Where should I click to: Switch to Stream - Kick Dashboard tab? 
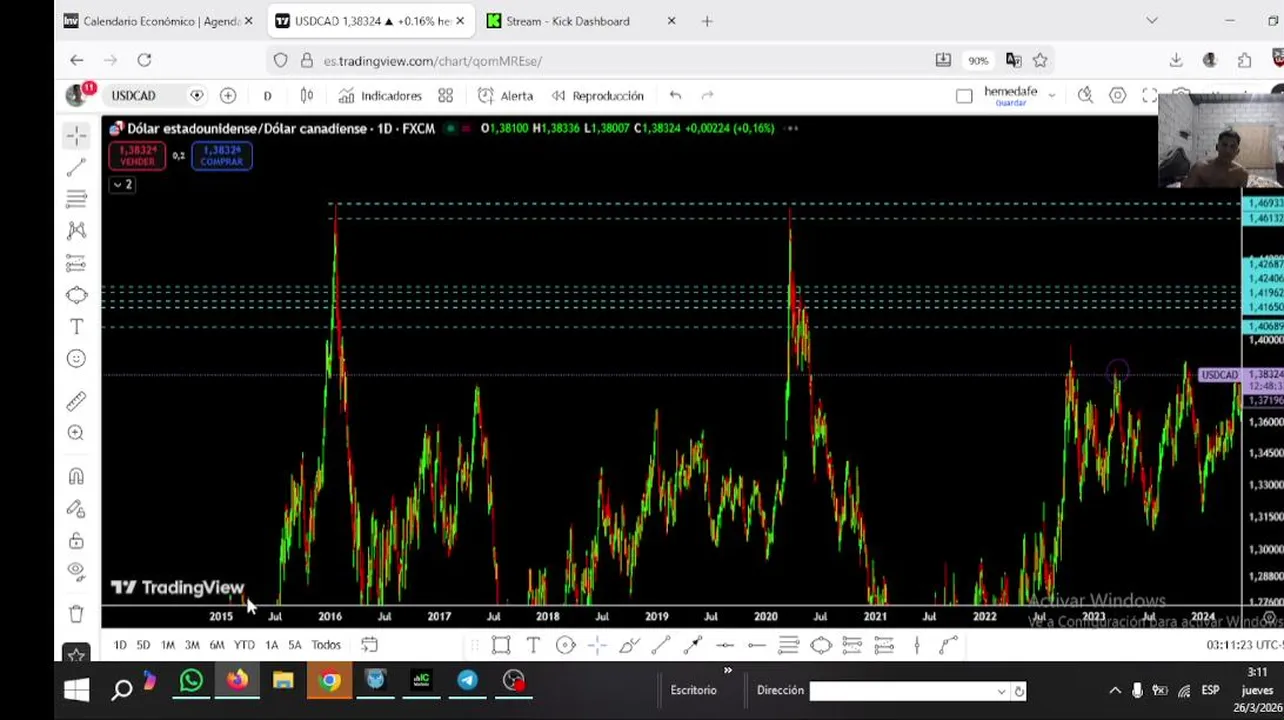pyautogui.click(x=580, y=21)
